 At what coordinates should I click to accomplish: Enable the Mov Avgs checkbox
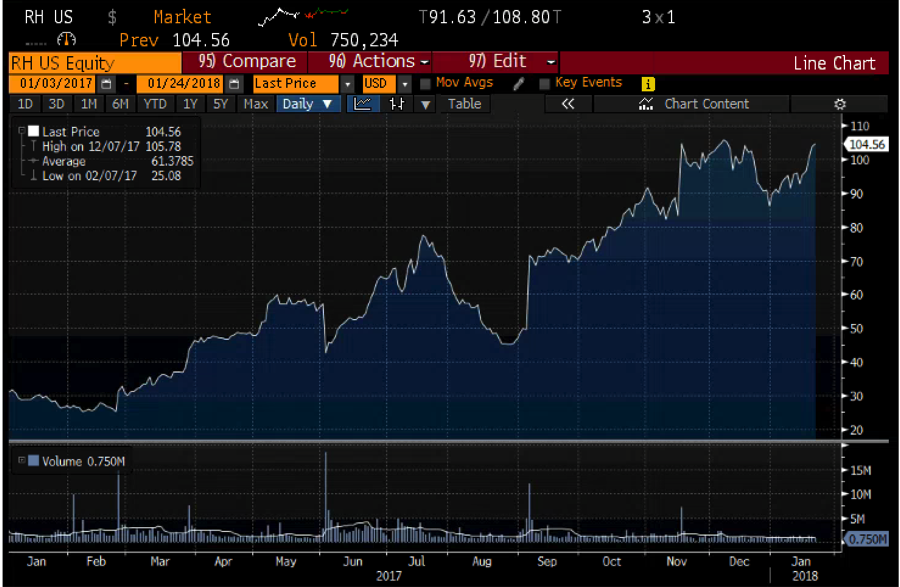coord(426,84)
